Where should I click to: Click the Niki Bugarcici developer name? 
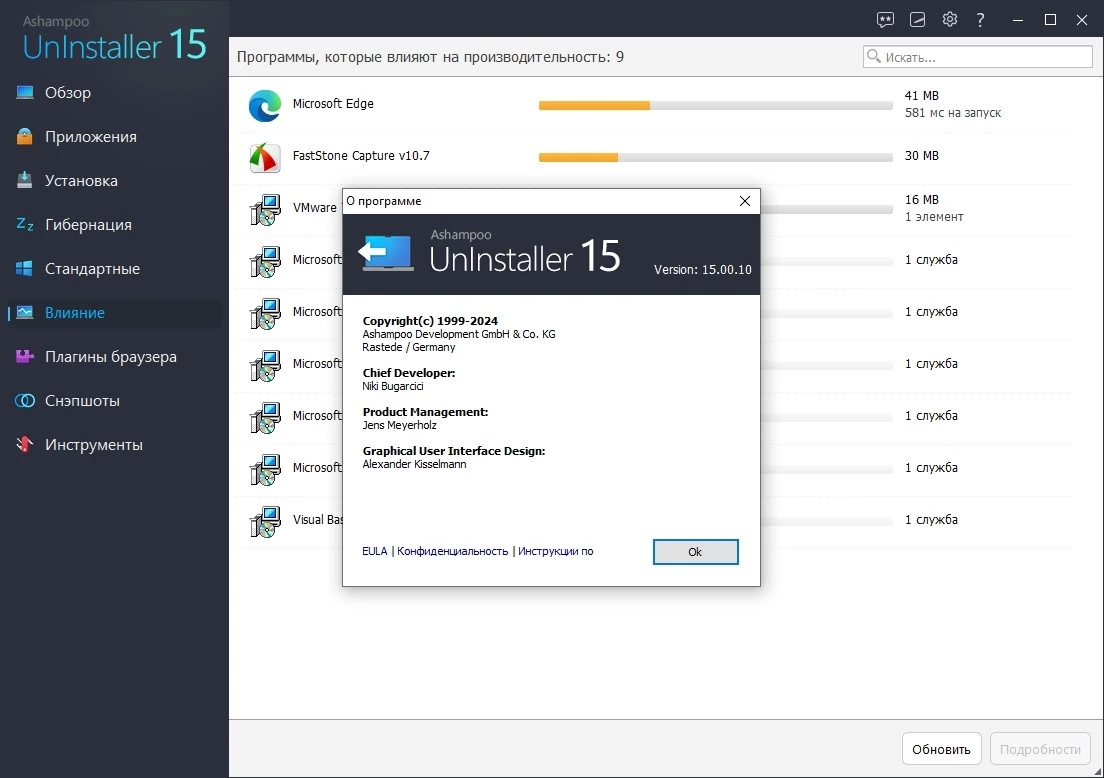click(x=393, y=386)
